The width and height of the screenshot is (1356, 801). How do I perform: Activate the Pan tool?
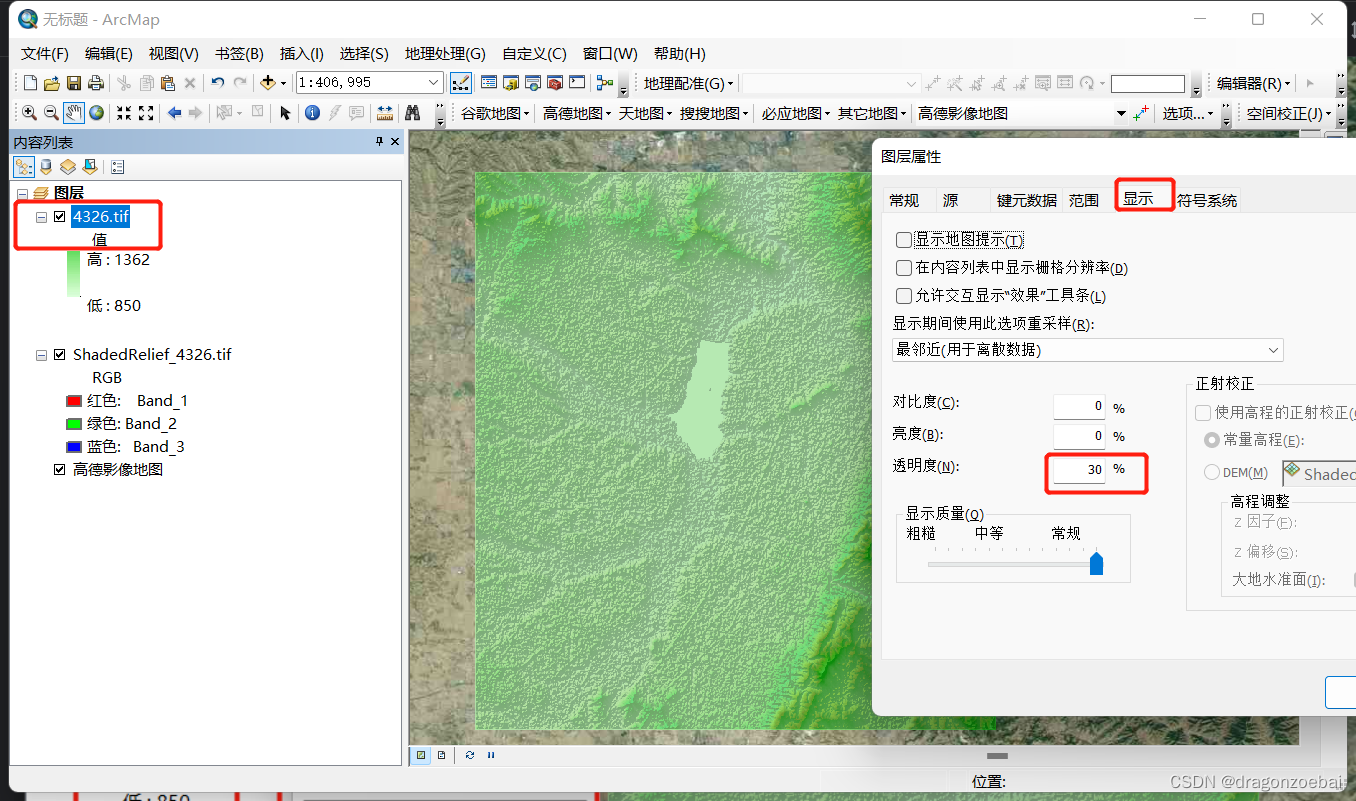point(74,113)
